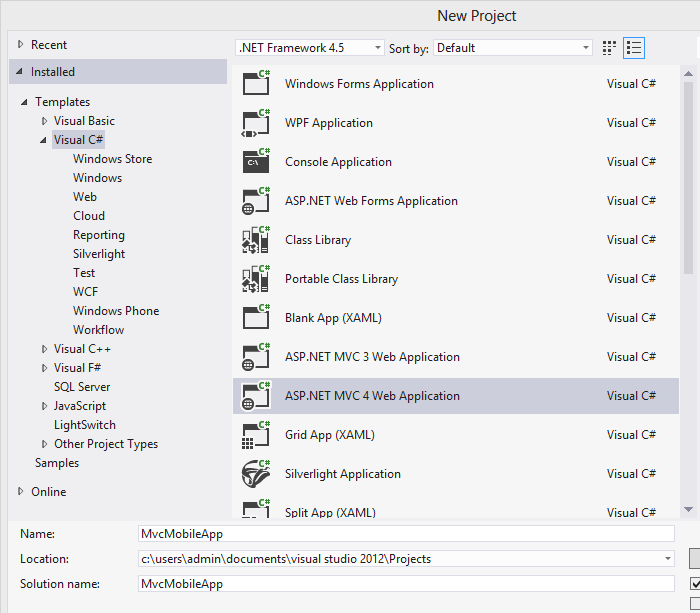Click the Windows Forms Application template icon
This screenshot has height=613, width=700.
click(x=256, y=83)
